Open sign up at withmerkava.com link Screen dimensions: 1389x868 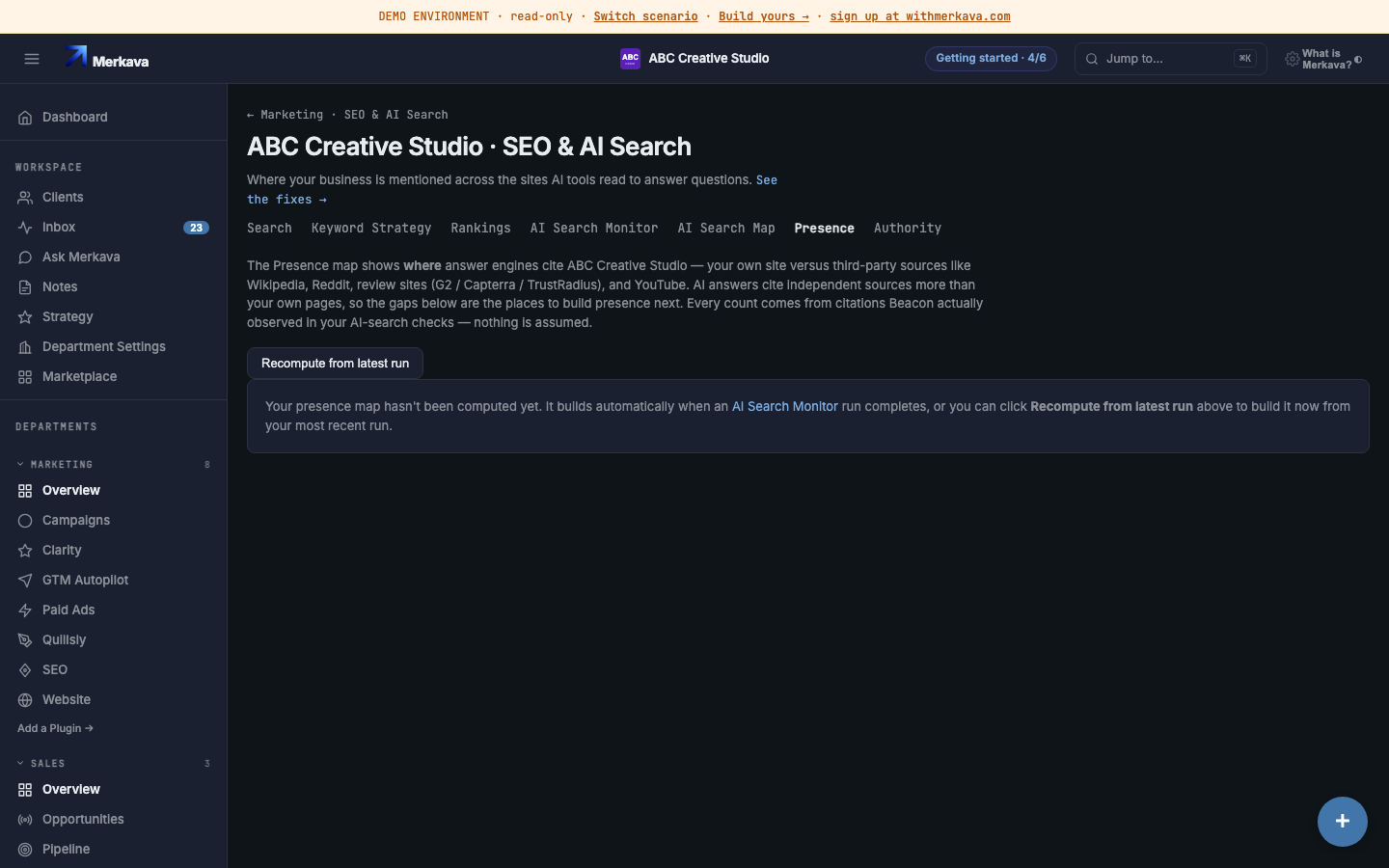coord(920,16)
